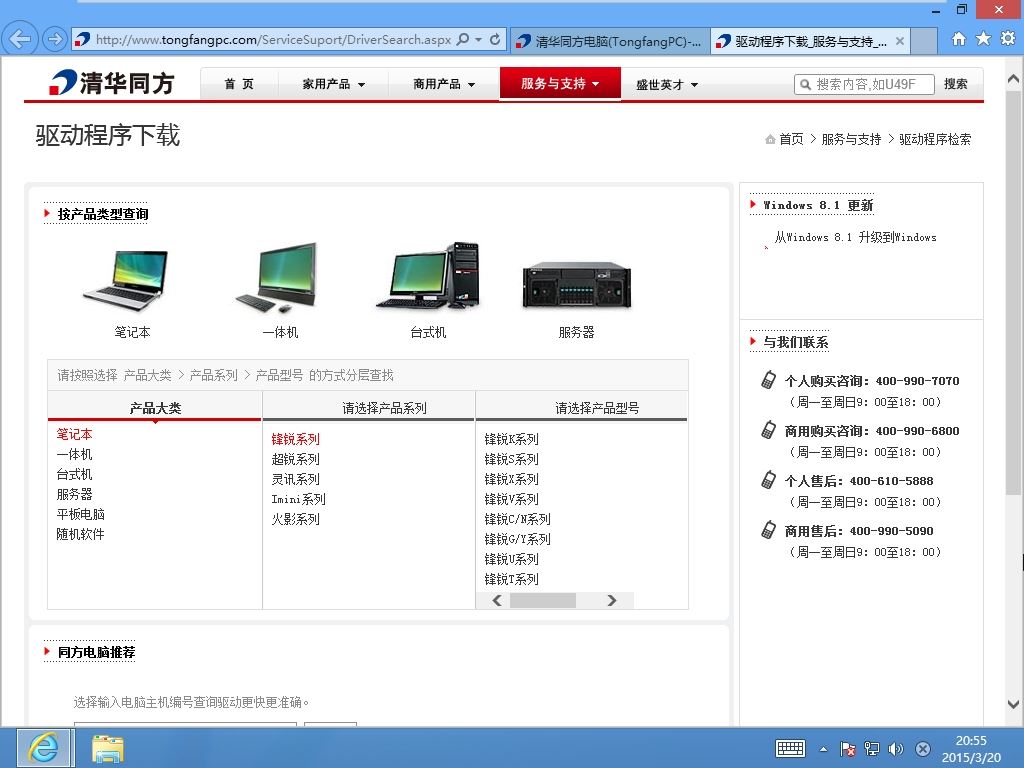Click the phone icon beside 商用购买咨询
The height and width of the screenshot is (768, 1024).
click(769, 430)
